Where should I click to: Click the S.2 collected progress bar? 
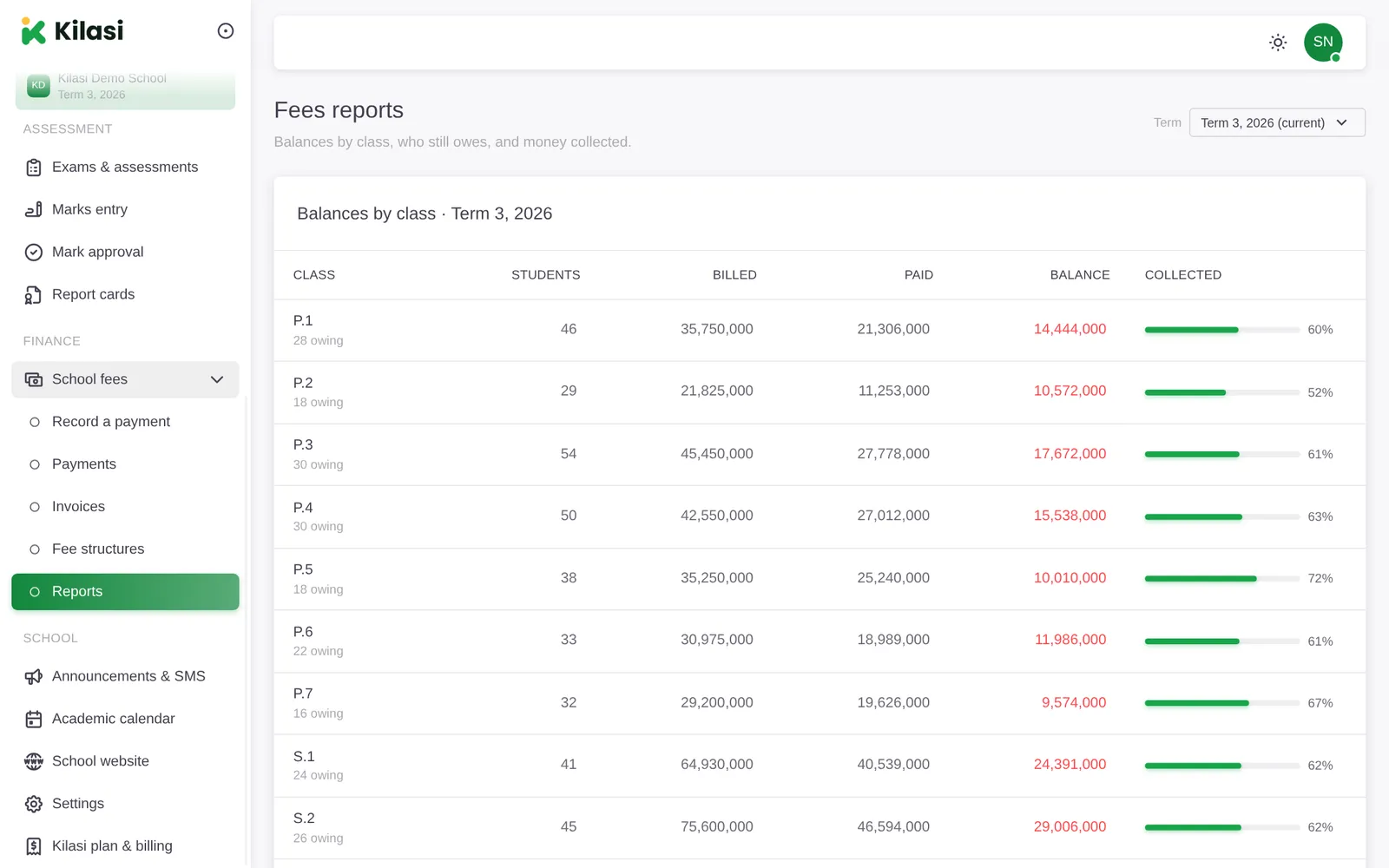click(x=1222, y=828)
